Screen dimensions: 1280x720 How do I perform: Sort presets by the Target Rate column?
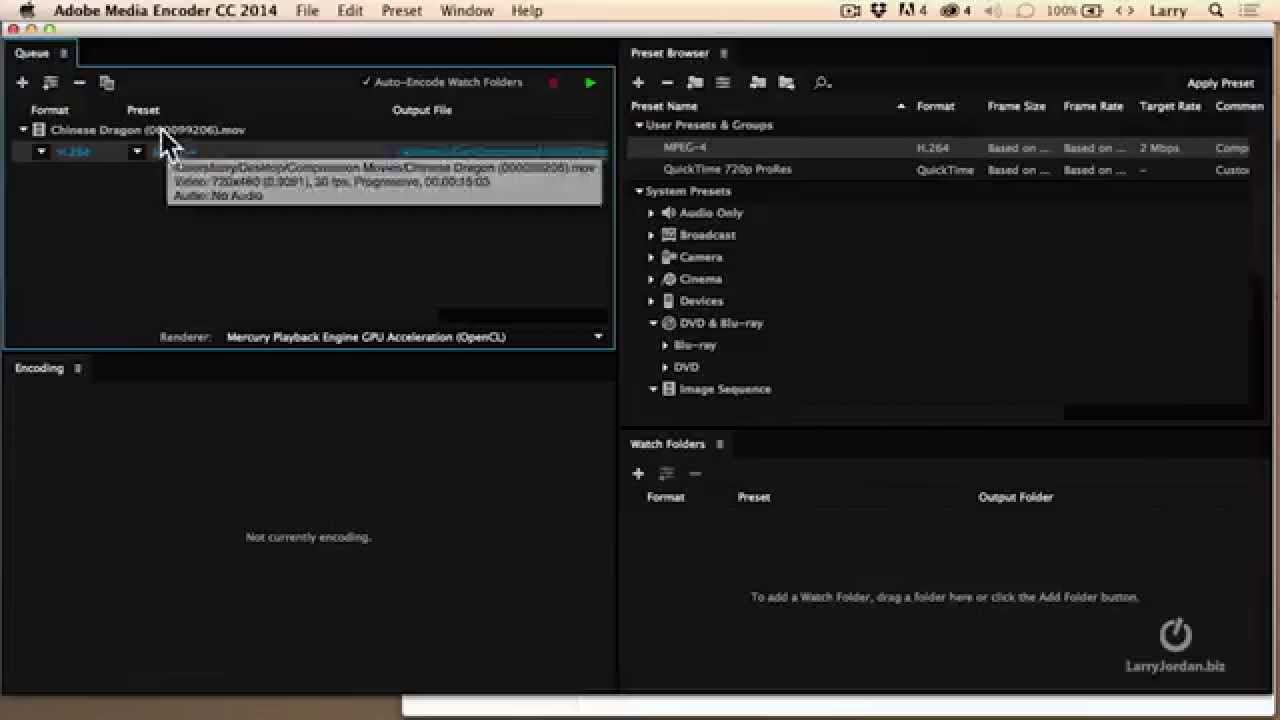pos(1170,106)
